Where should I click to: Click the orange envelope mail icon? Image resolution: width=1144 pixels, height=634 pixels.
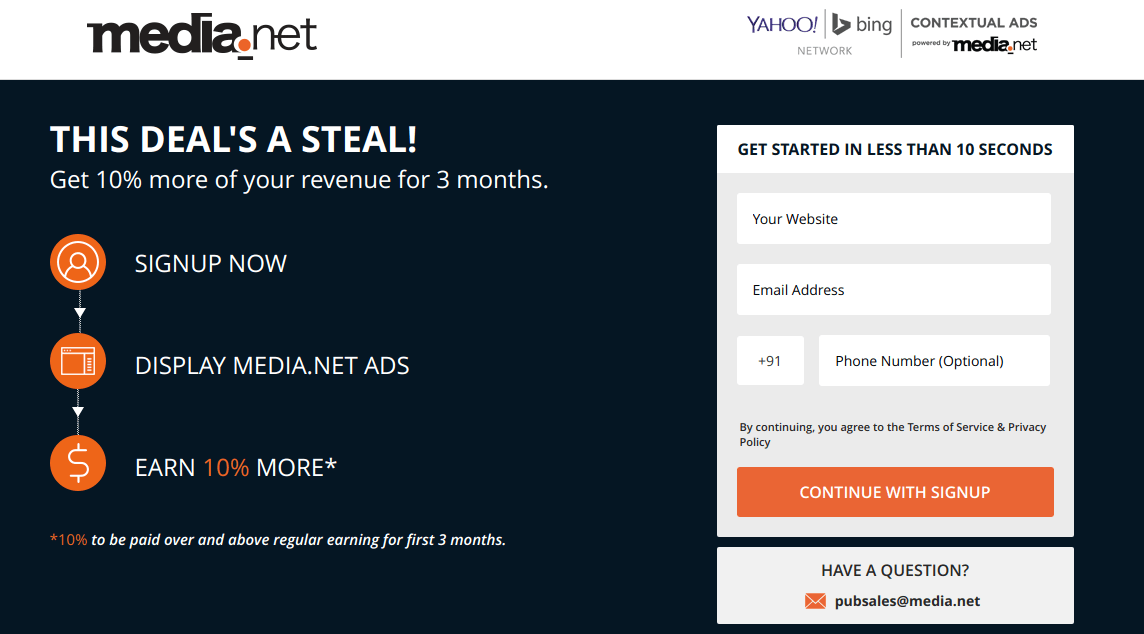click(x=815, y=601)
